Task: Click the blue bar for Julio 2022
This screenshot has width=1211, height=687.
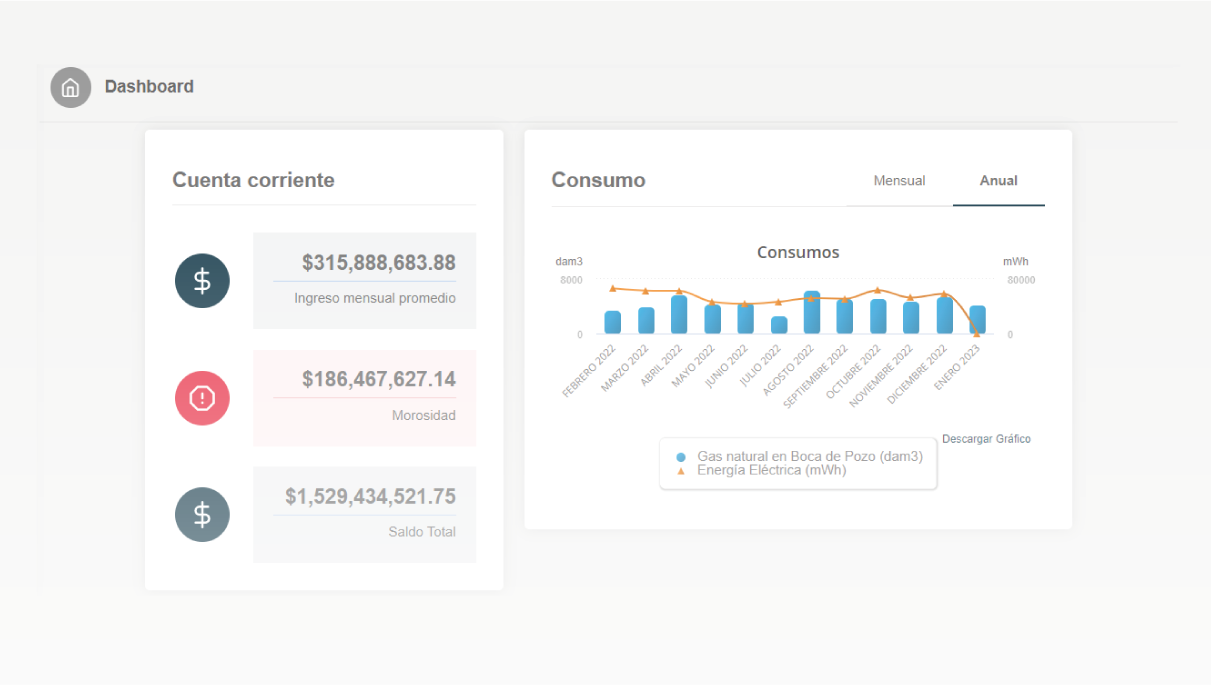Action: (779, 325)
